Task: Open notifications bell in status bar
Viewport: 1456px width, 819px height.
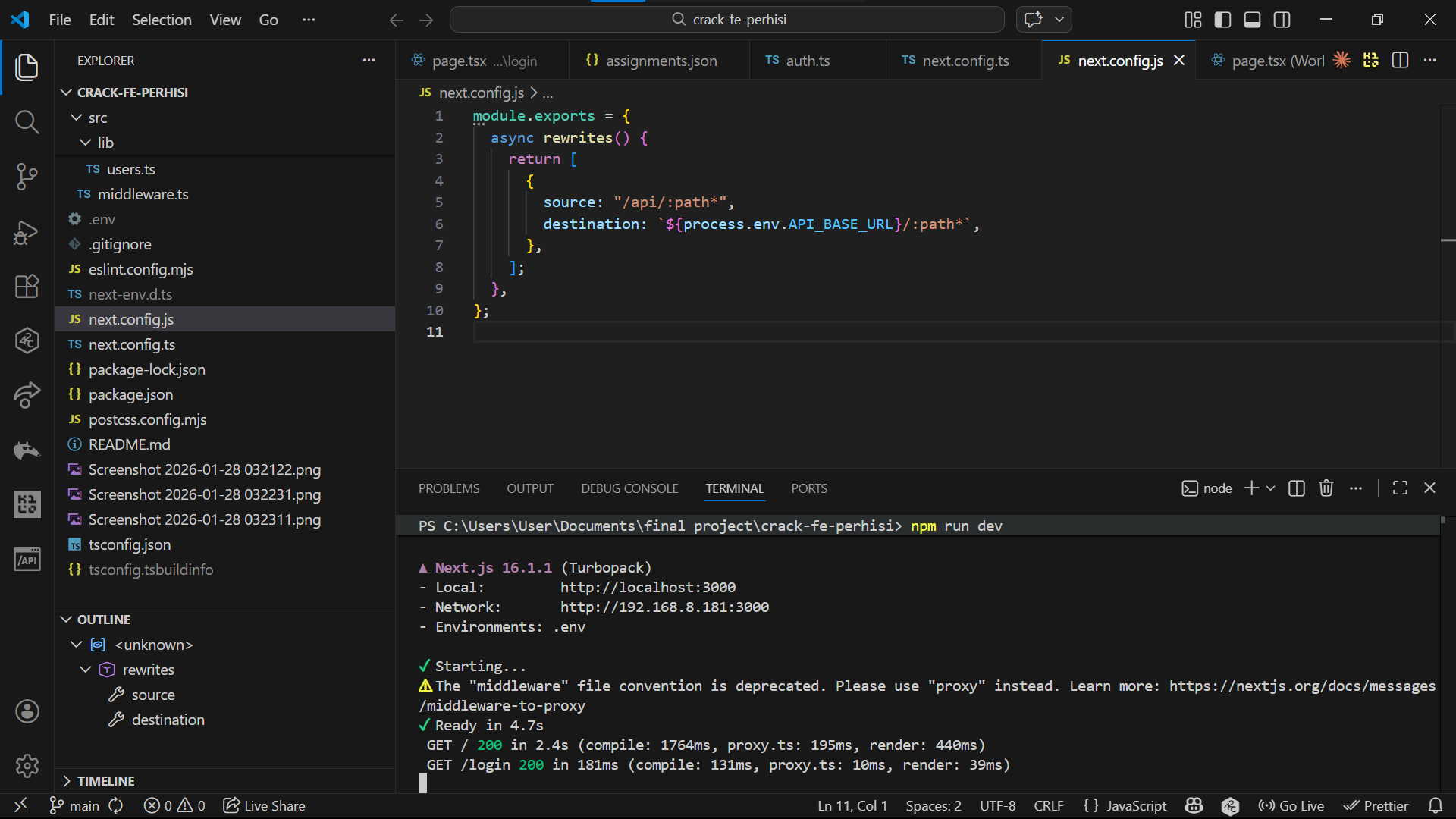Action: [1435, 805]
